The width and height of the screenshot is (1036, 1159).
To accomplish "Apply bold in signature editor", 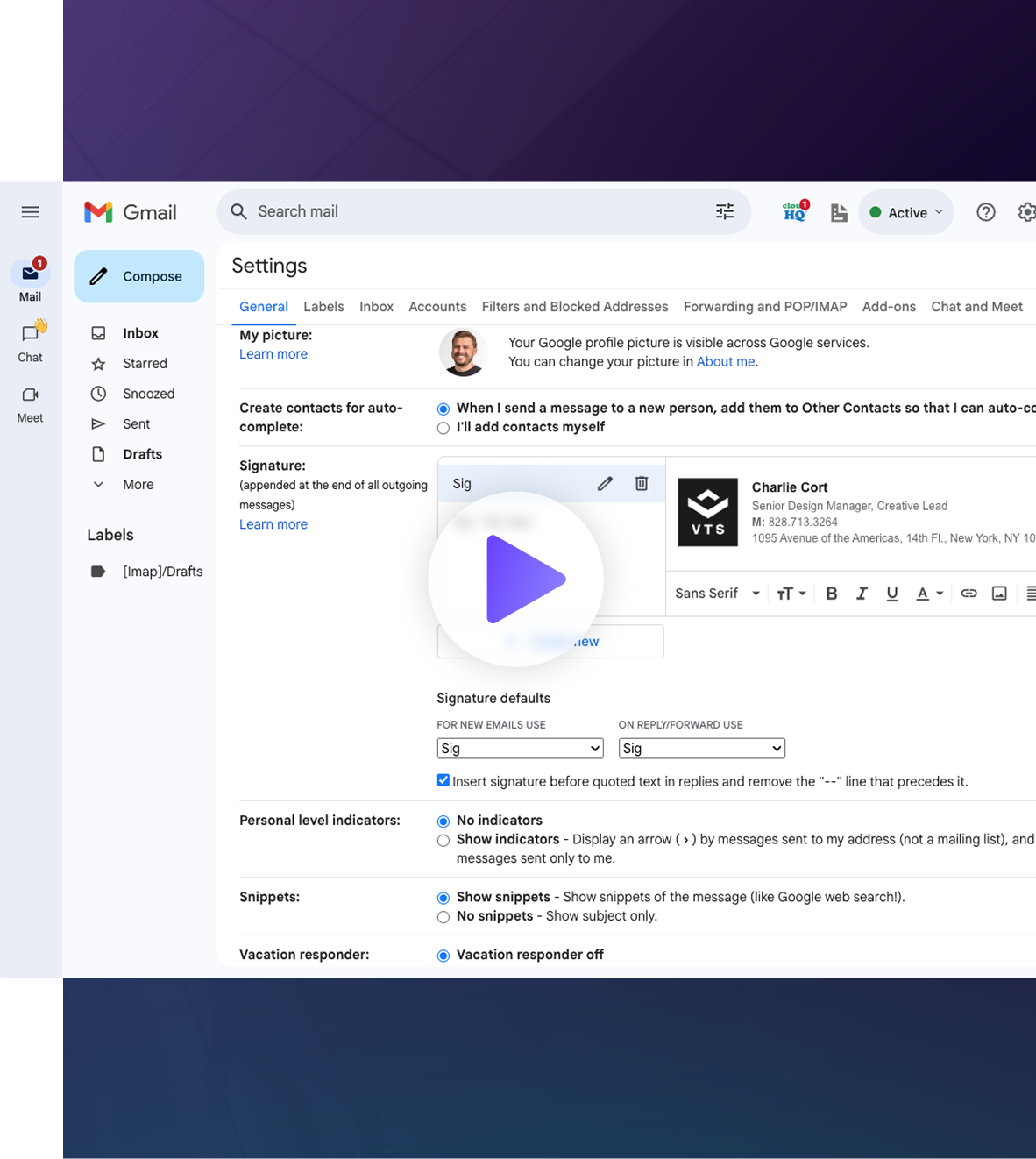I will 832,594.
